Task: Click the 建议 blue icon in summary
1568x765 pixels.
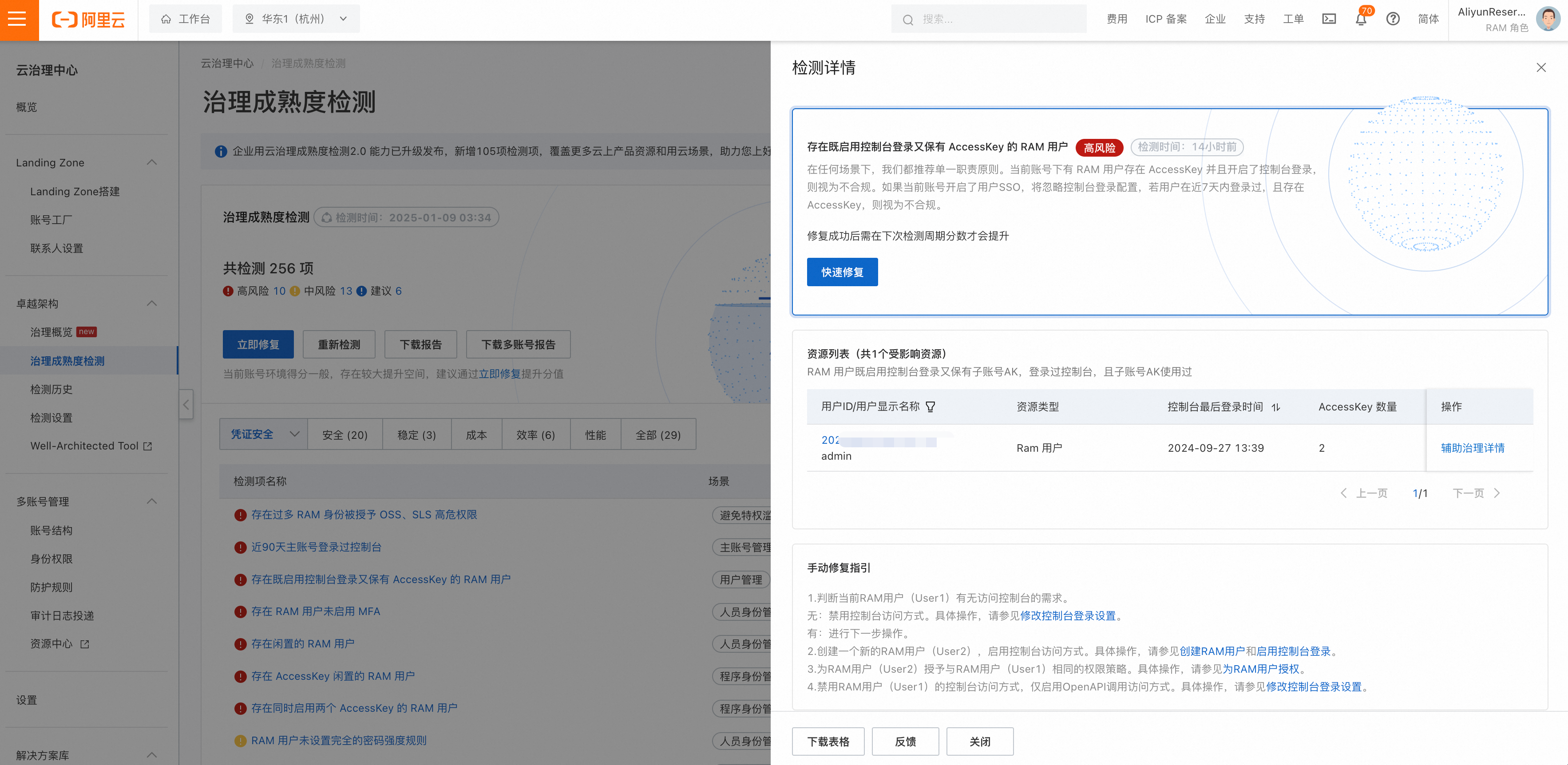Action: tap(361, 291)
